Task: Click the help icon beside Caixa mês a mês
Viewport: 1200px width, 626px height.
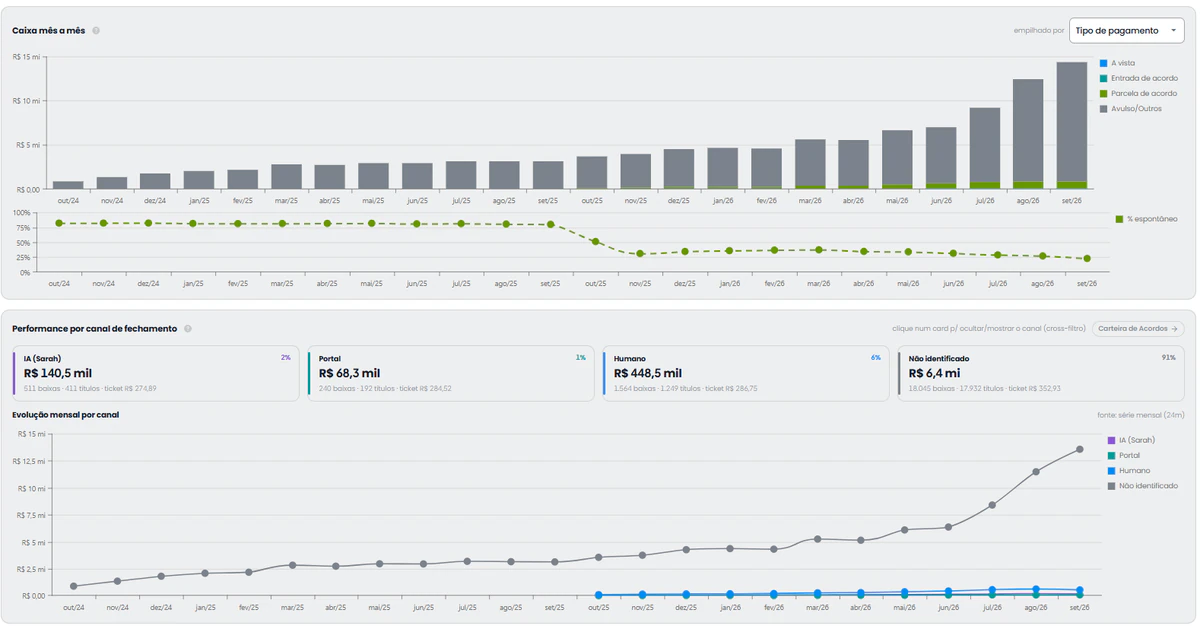Action: pos(96,30)
